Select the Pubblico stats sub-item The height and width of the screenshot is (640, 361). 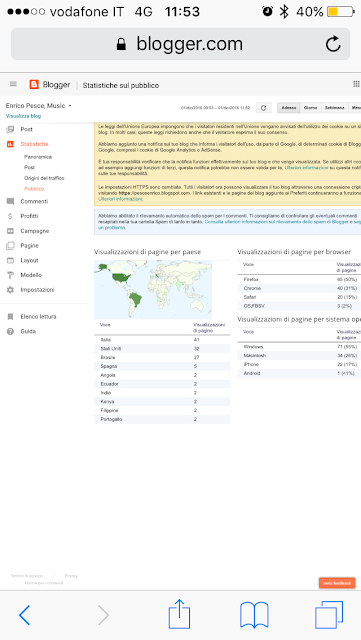tap(34, 189)
